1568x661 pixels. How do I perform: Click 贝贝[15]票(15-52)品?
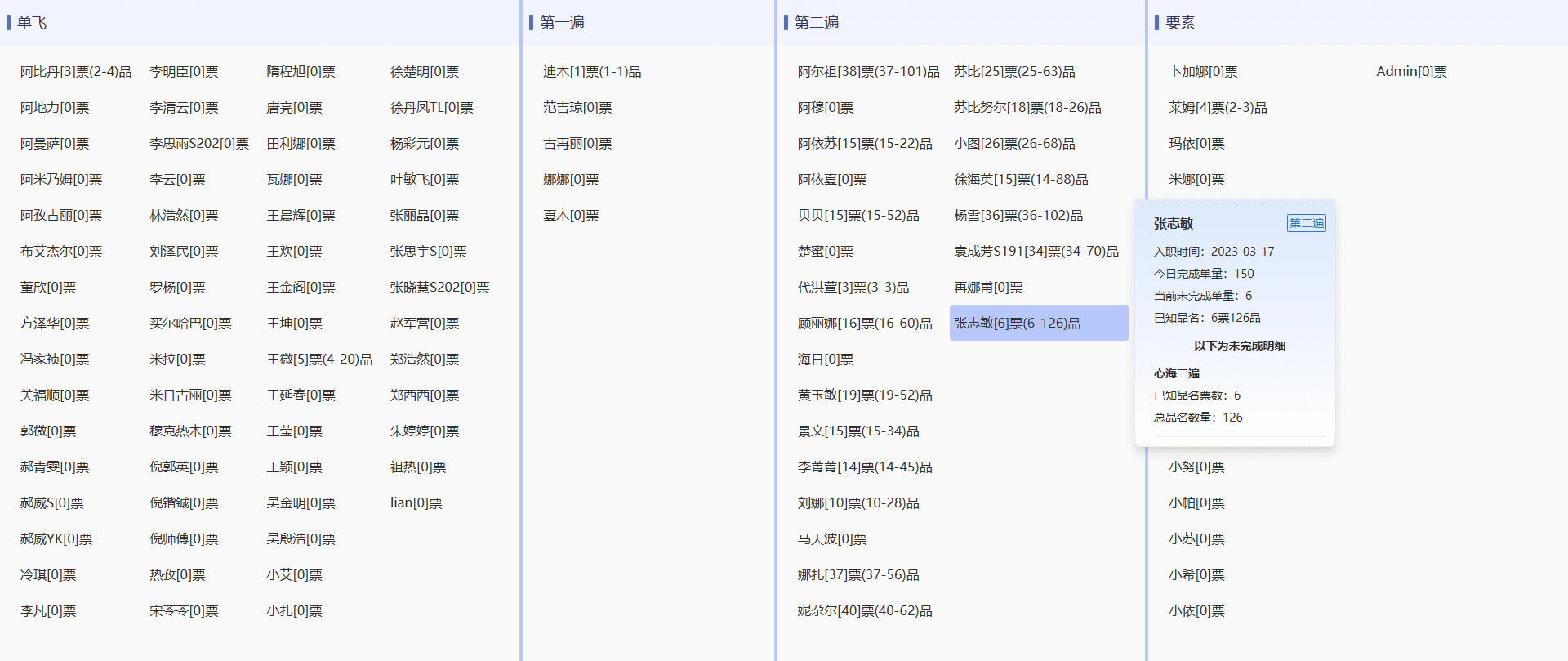point(858,216)
